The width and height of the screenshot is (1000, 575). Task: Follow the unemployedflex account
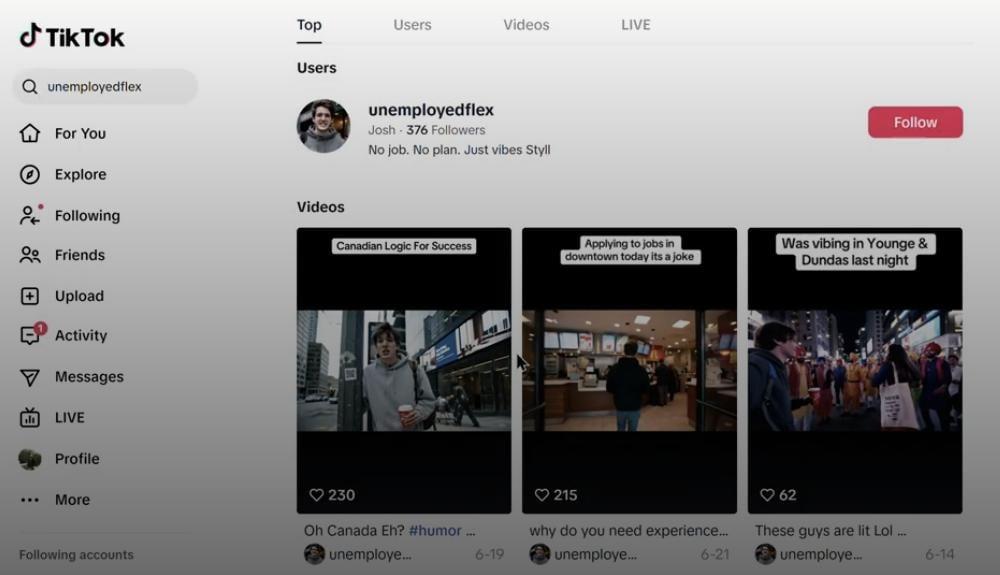click(915, 122)
